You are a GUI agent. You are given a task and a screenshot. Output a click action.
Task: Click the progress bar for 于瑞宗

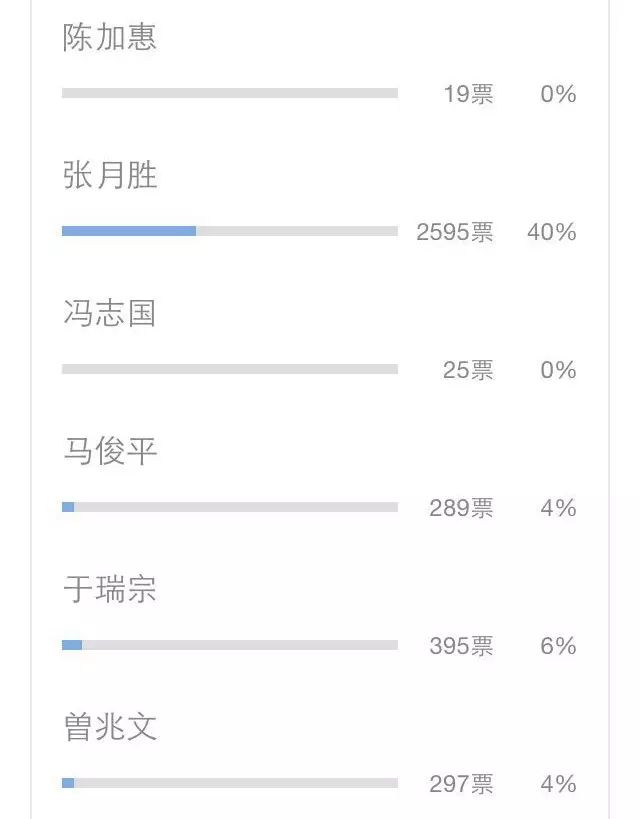[x=230, y=645]
